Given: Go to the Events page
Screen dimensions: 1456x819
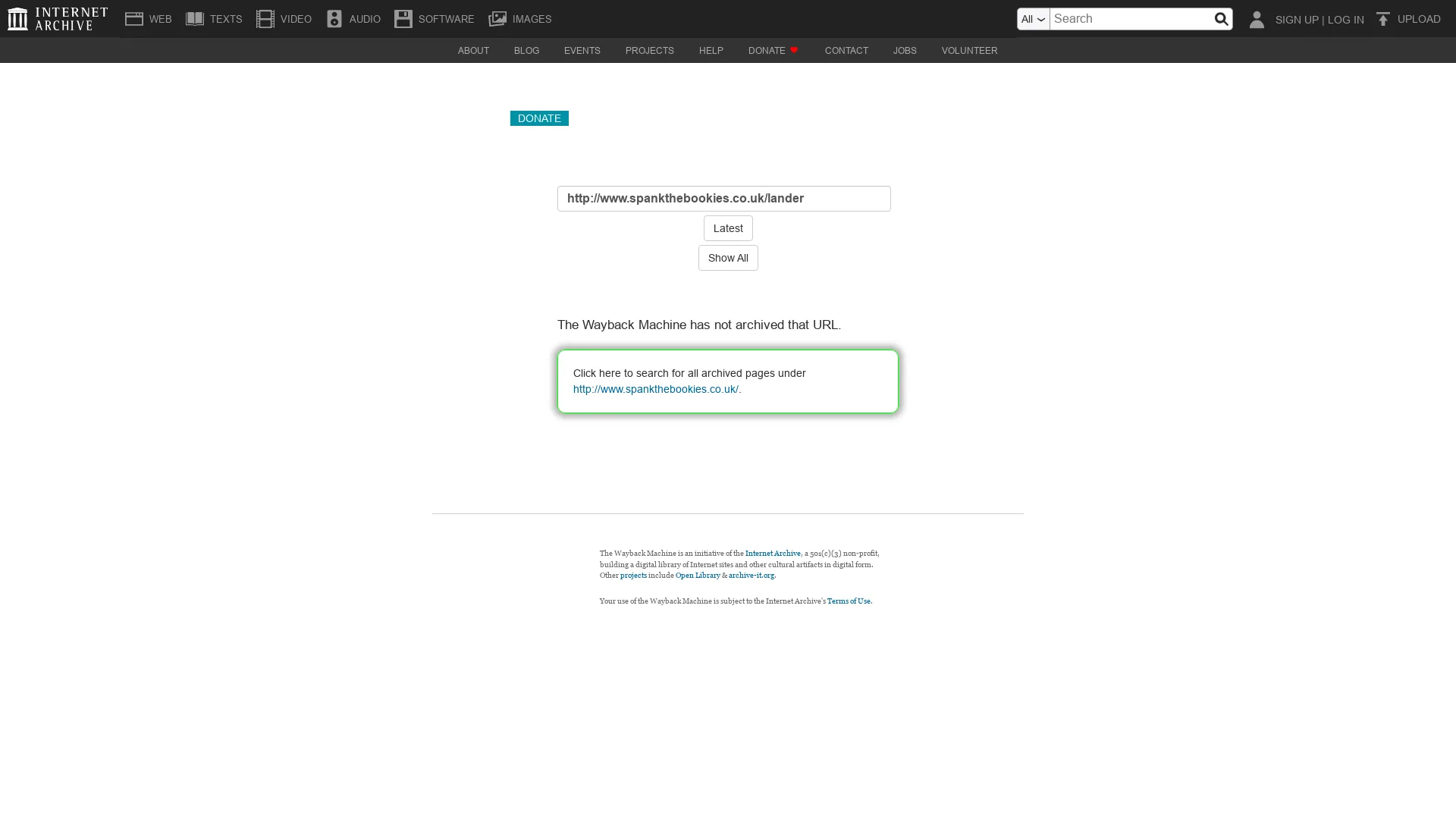Looking at the screenshot, I should pos(582,51).
